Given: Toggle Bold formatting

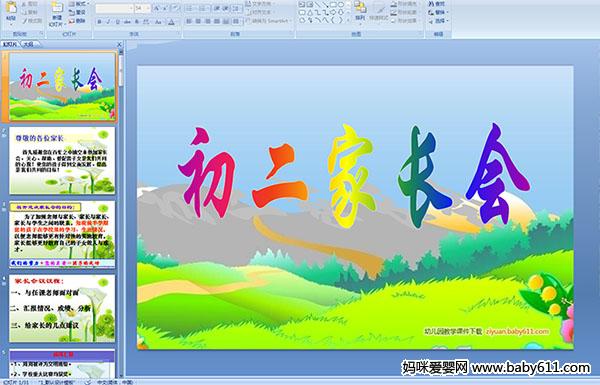Looking at the screenshot, I should [99, 22].
